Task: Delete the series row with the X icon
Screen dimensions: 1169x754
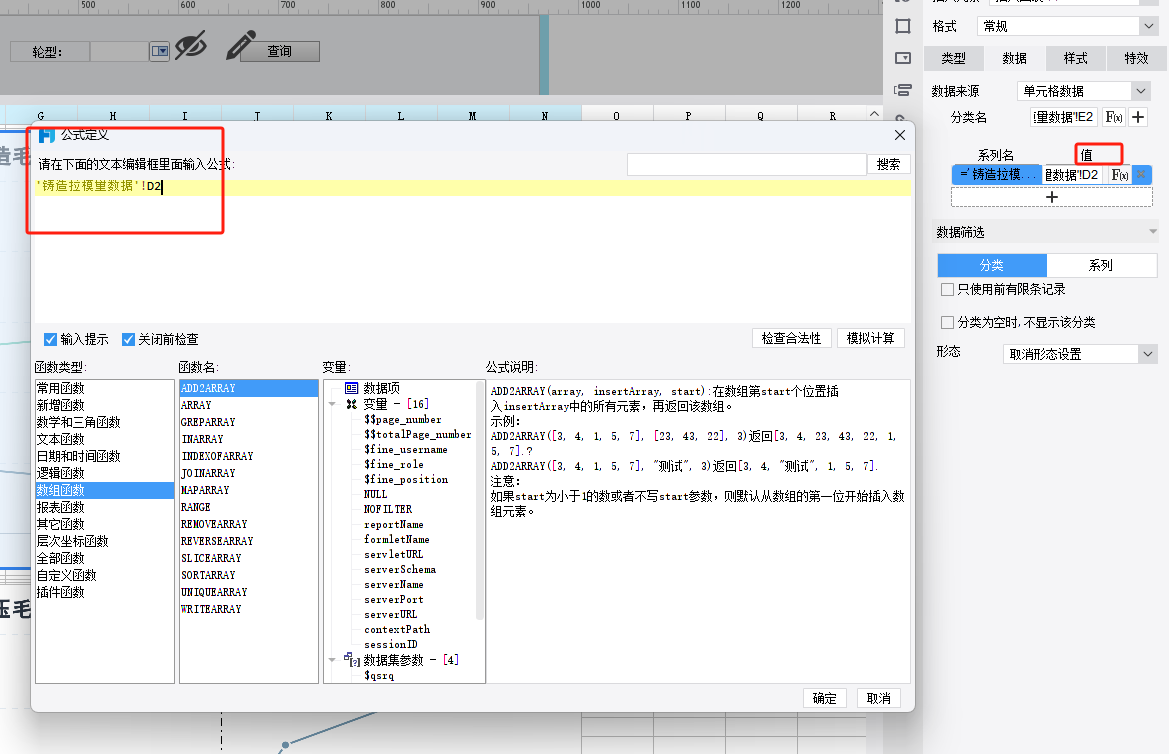Action: [1142, 174]
